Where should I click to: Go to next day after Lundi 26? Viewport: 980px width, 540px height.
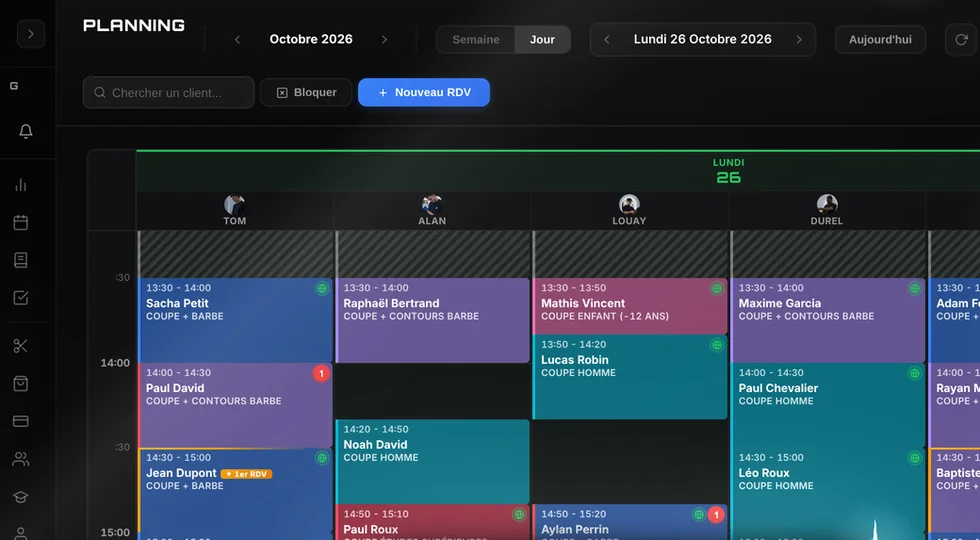click(x=799, y=39)
